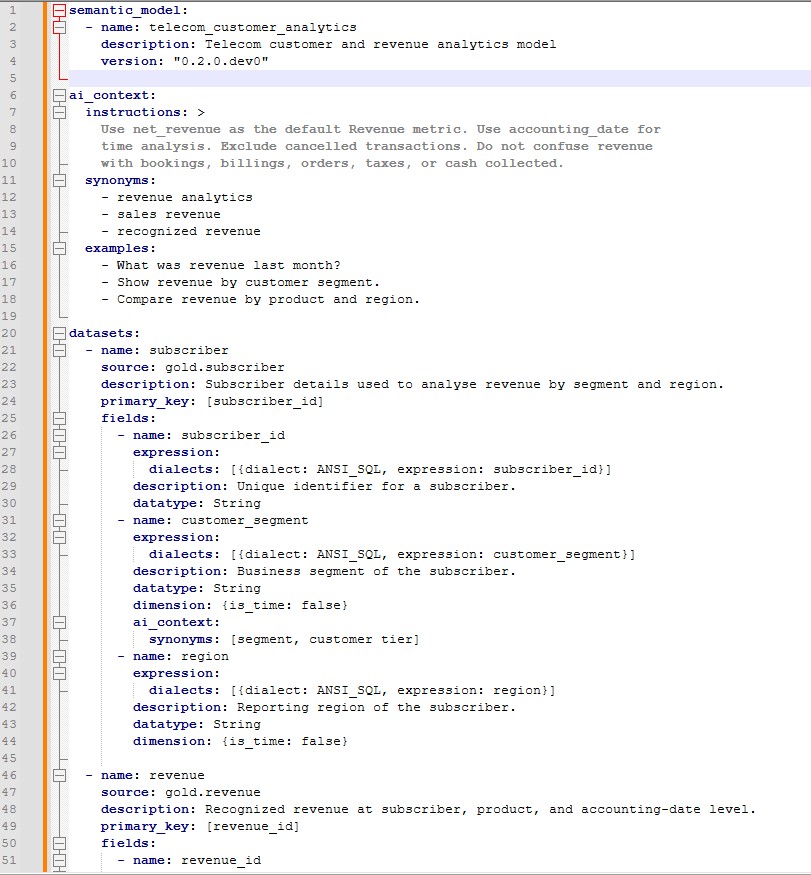This screenshot has height=875, width=811.
Task: Select line number 5 in the margin
Action: pyautogui.click(x=13, y=78)
